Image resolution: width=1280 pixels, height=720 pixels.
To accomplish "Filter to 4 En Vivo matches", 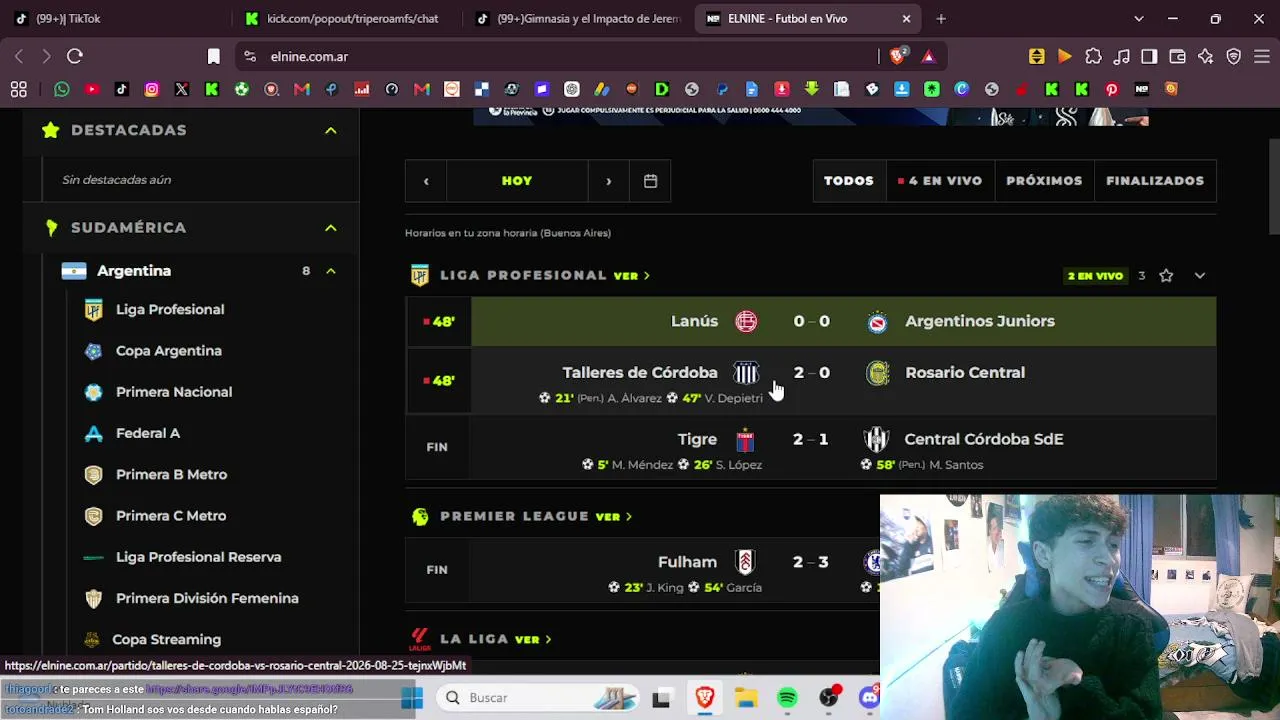I will (940, 181).
